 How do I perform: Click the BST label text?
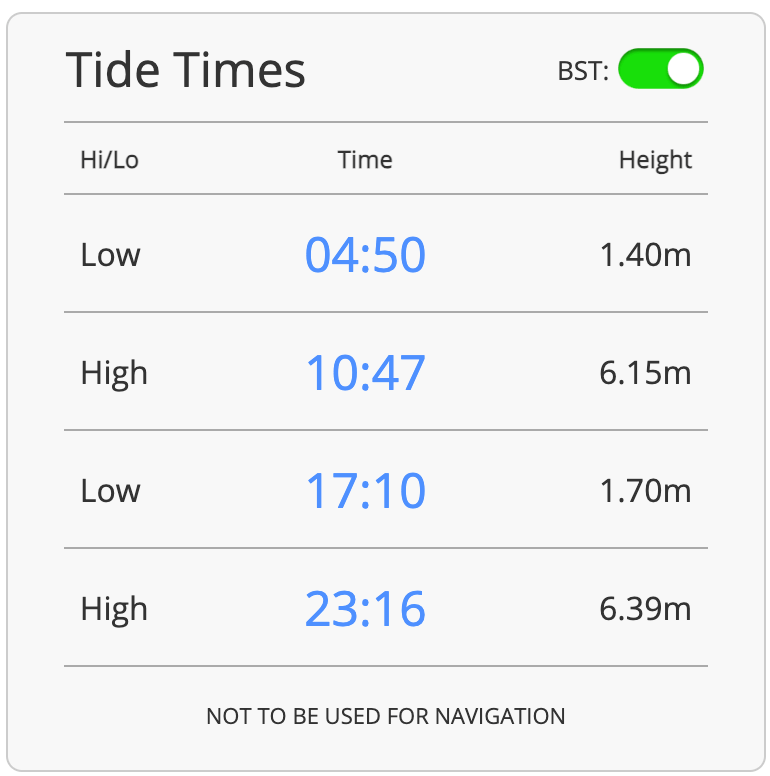pyautogui.click(x=583, y=71)
